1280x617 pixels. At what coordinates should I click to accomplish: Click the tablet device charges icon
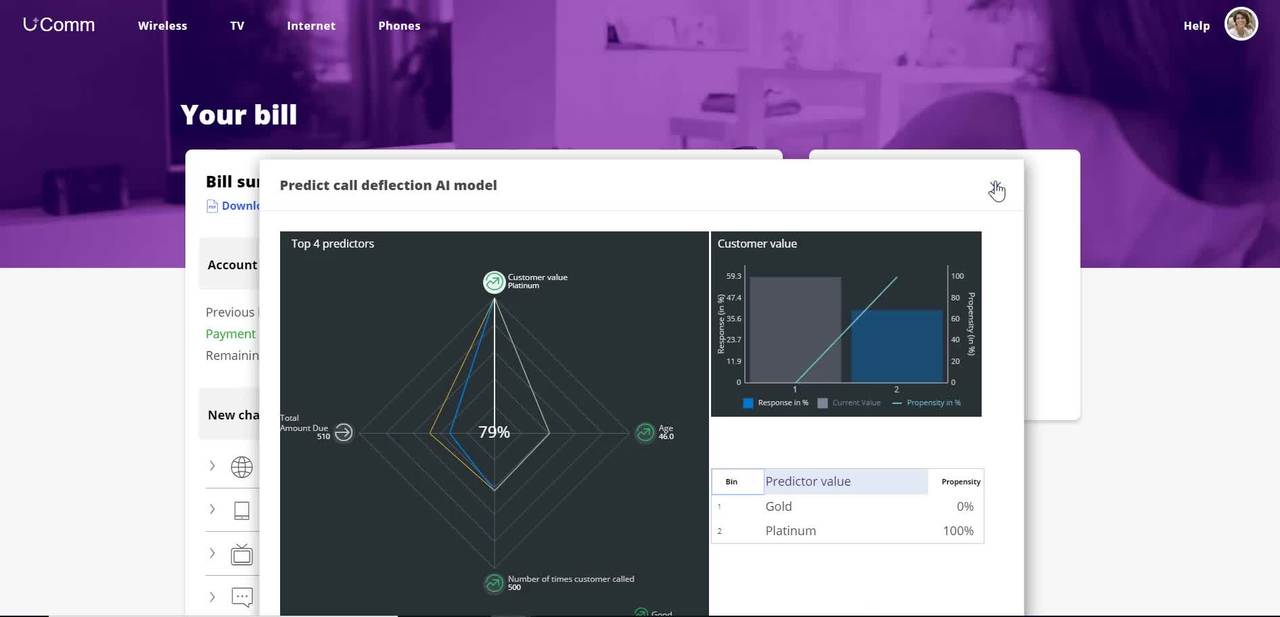[x=241, y=510]
